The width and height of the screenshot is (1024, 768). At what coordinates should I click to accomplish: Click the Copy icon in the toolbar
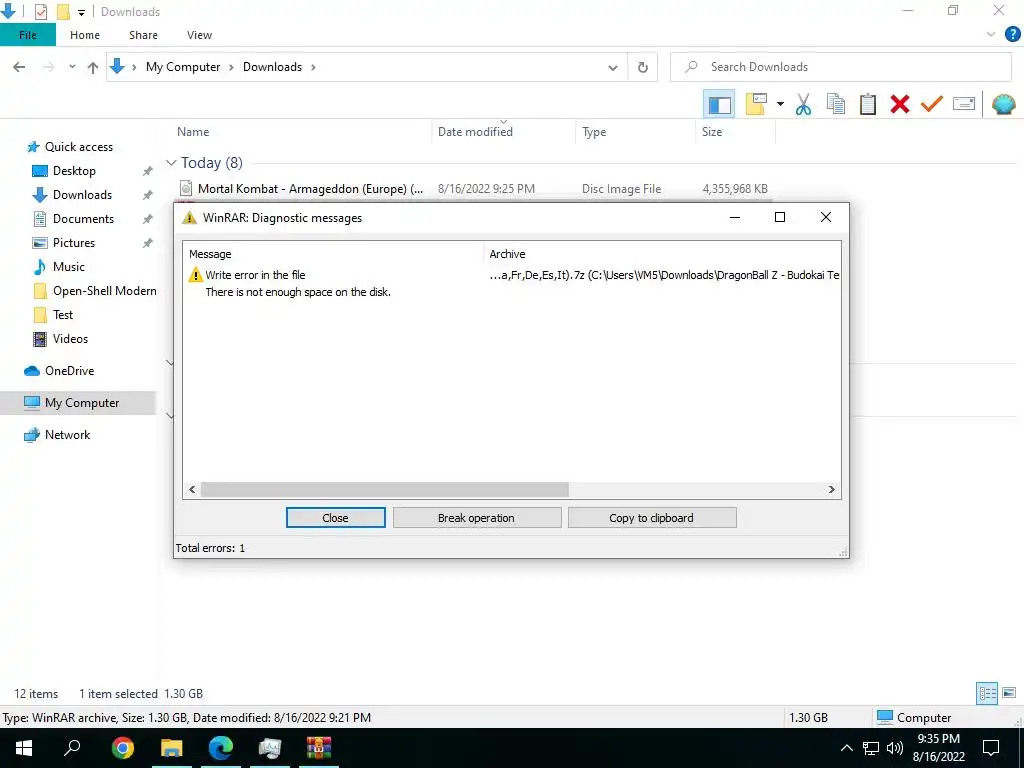tap(836, 104)
